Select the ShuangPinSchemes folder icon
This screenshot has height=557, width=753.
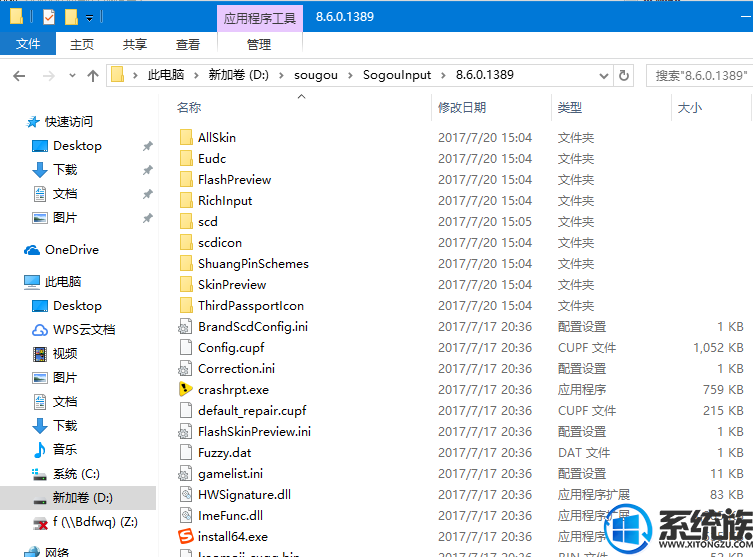pos(186,264)
